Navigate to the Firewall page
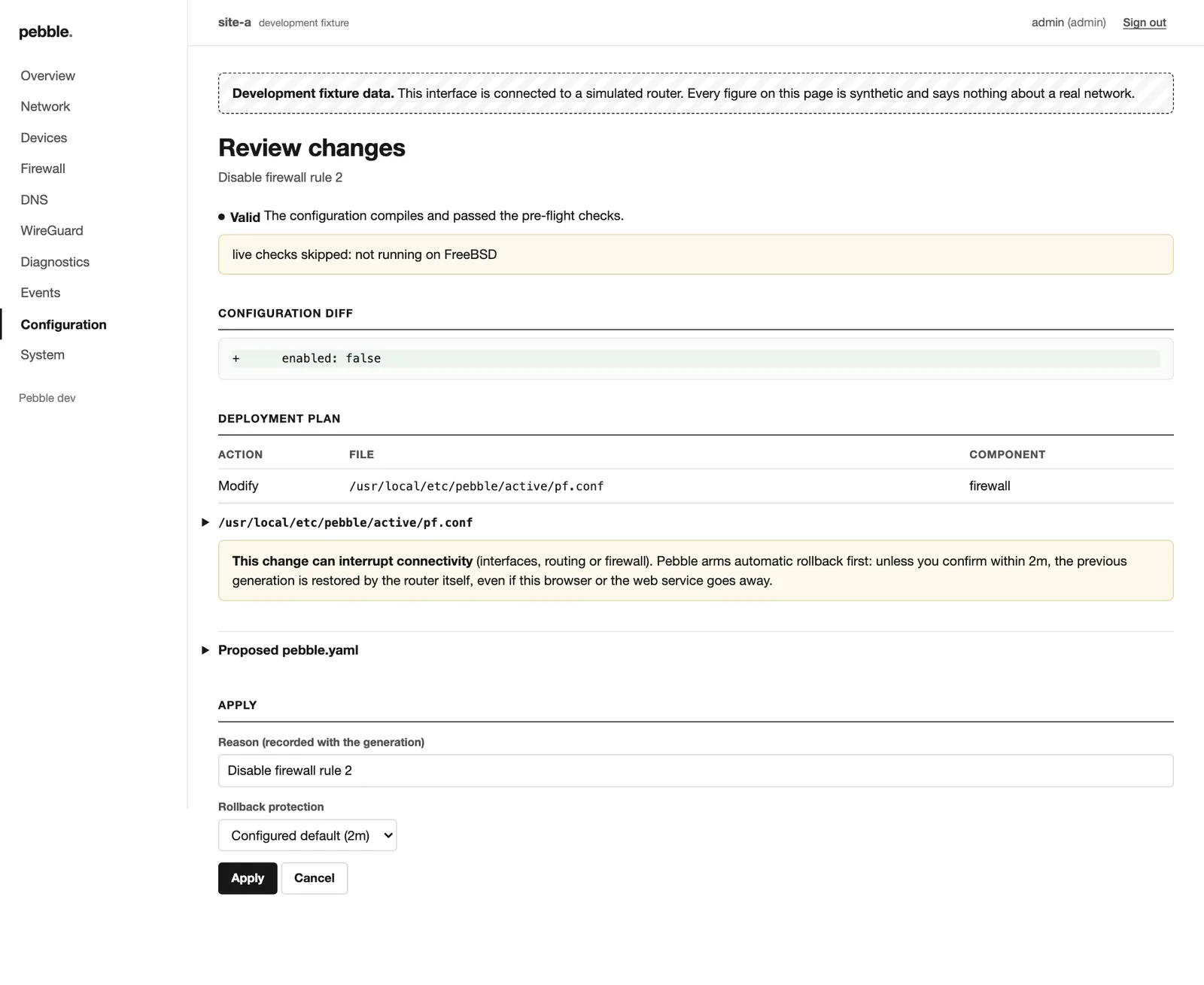The width and height of the screenshot is (1204, 985). click(x=43, y=169)
